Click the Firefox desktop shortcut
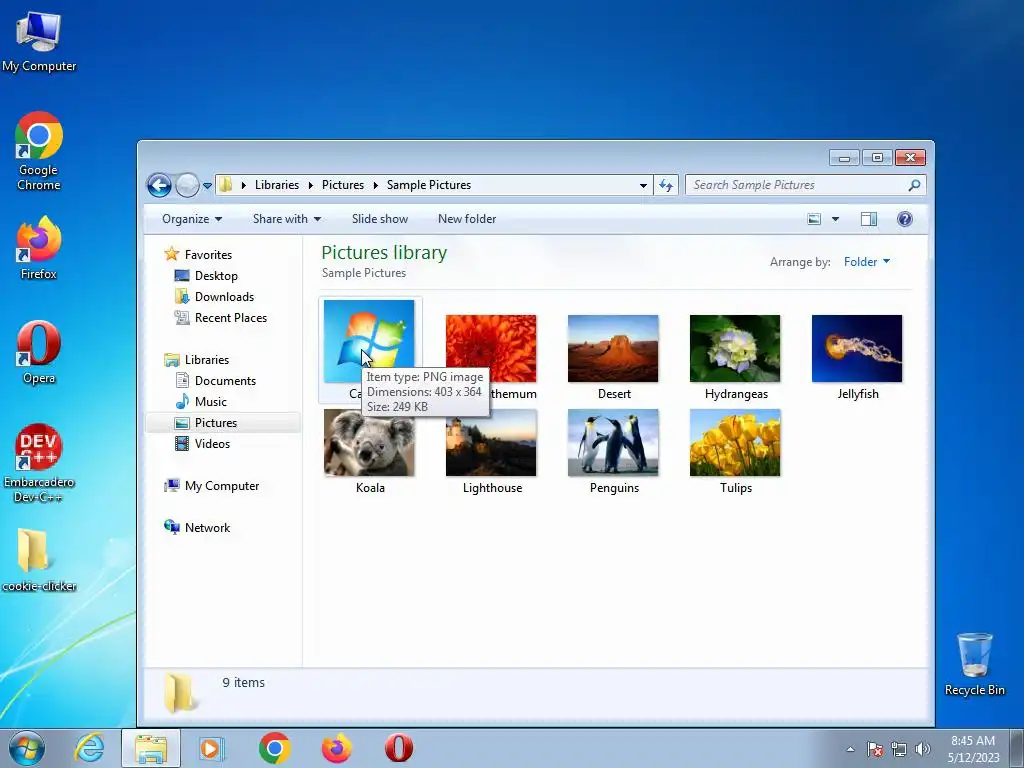Image resolution: width=1024 pixels, height=768 pixels. pyautogui.click(x=39, y=248)
